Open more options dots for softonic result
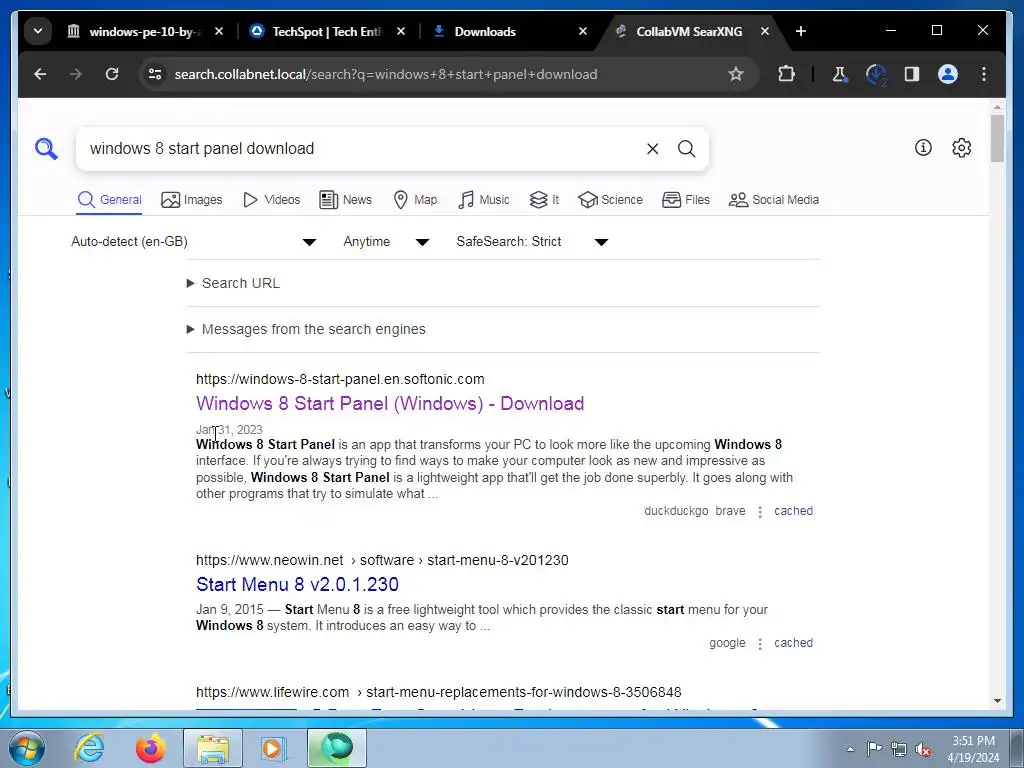 [x=760, y=512]
